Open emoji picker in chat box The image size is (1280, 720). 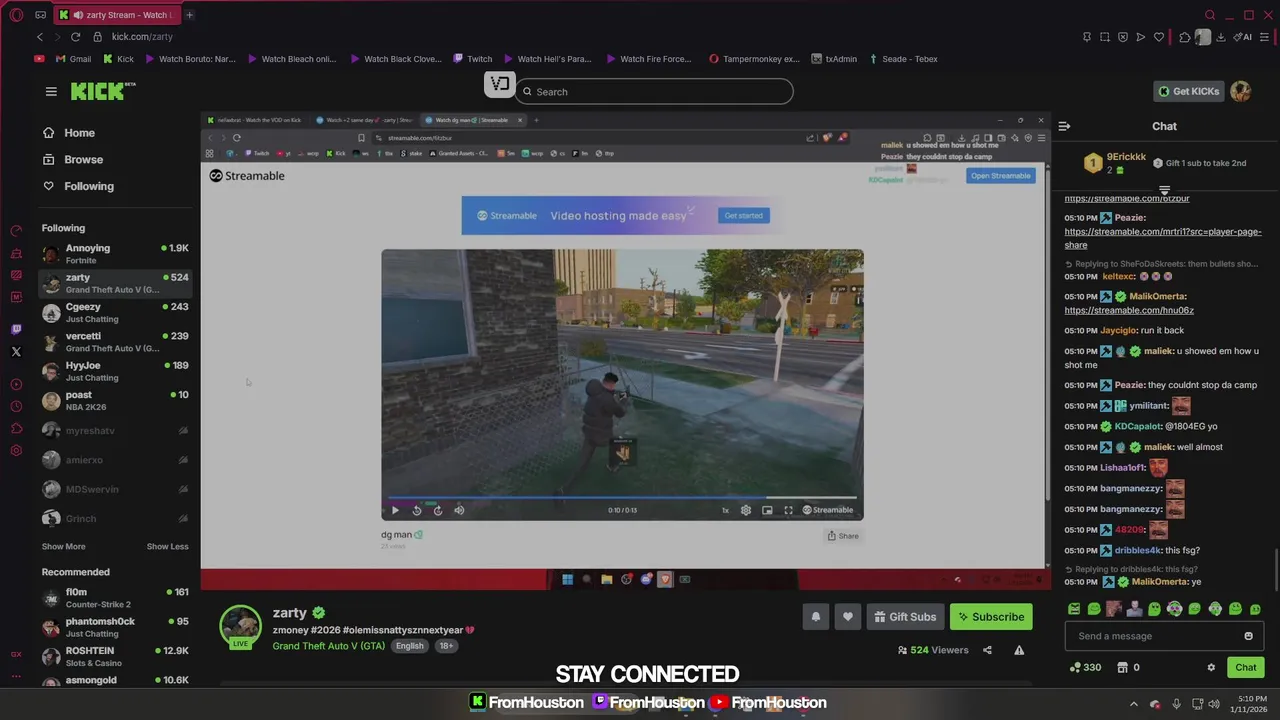coord(1248,636)
